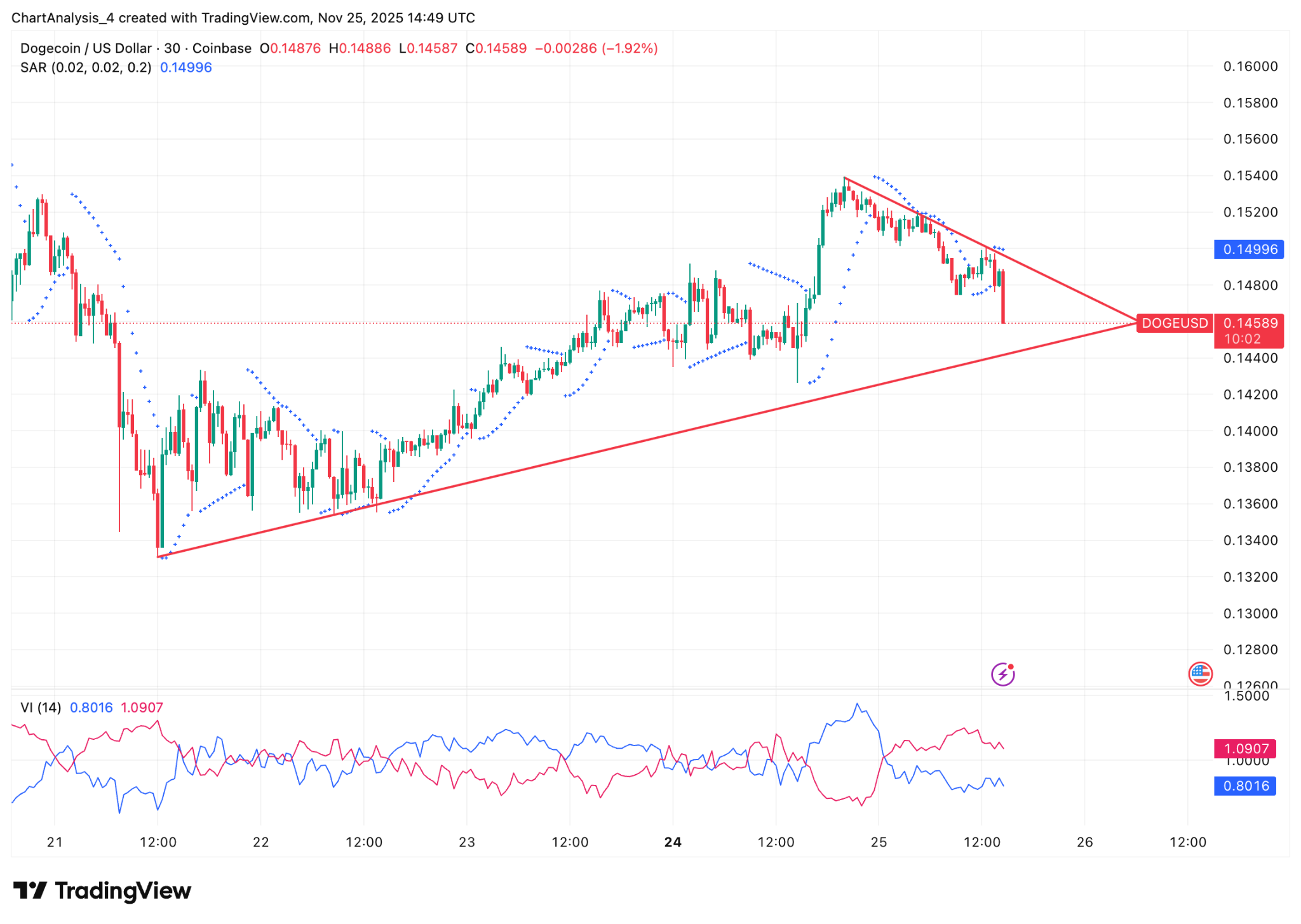Click the bold 24 date label on time axis
This screenshot has height=924, width=1301.
click(672, 842)
